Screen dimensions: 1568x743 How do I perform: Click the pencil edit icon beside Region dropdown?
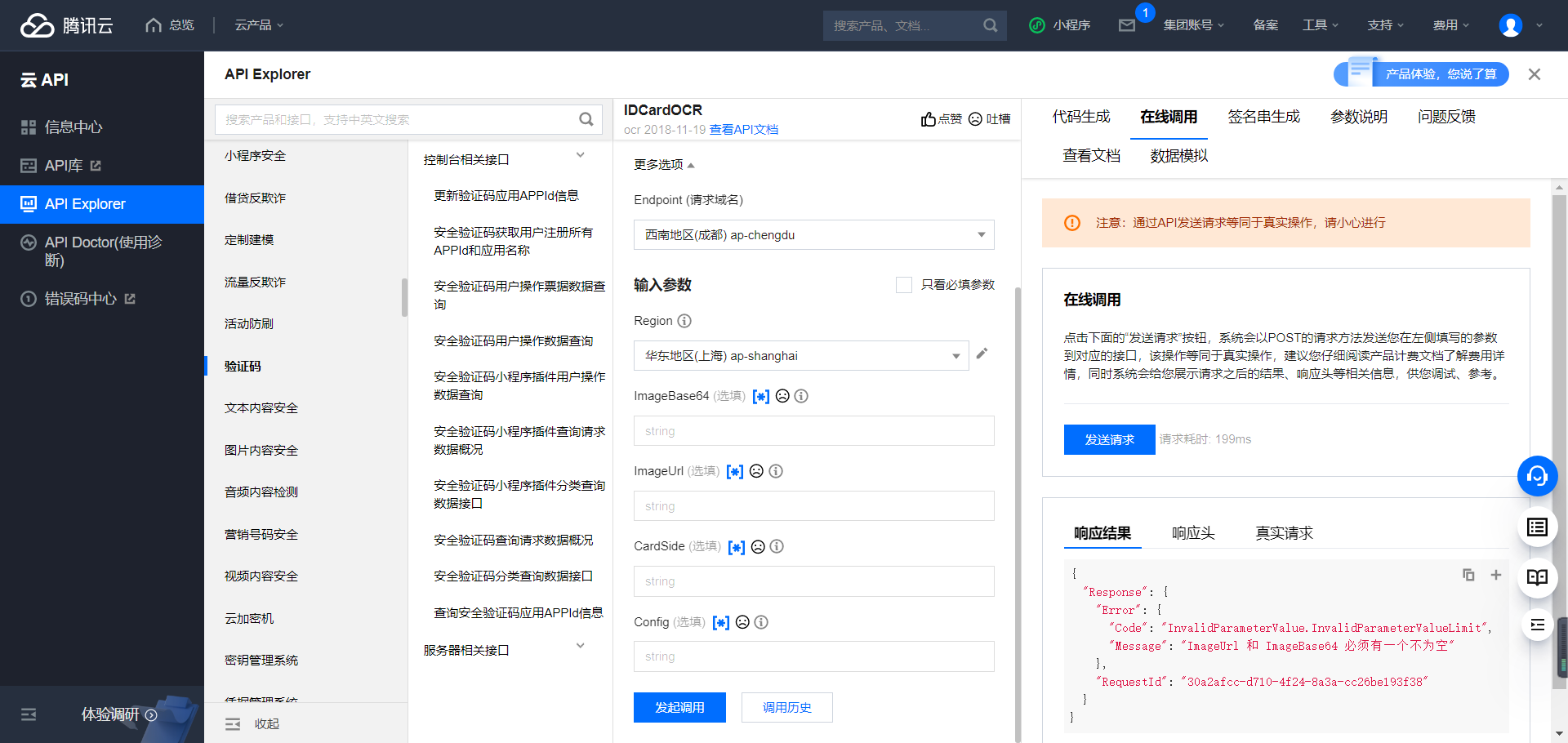(982, 354)
